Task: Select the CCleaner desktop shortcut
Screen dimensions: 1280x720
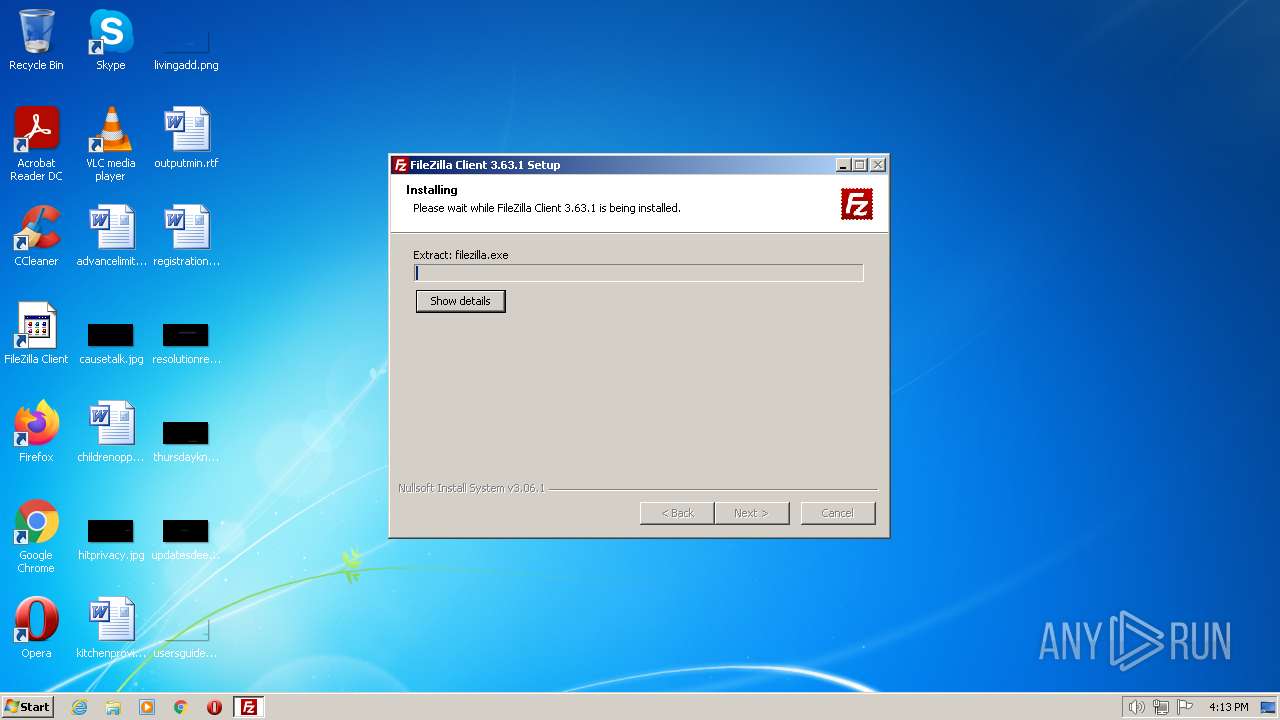Action: [x=36, y=236]
